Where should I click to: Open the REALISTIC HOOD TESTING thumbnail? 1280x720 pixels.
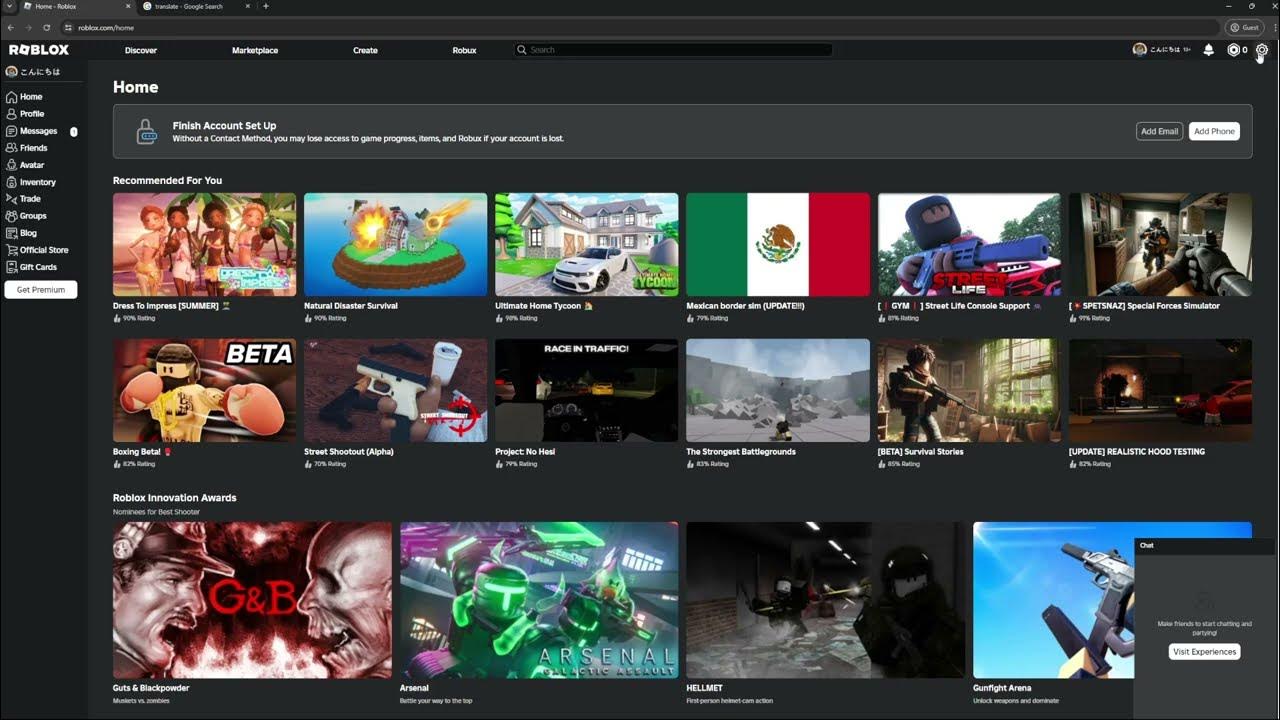1160,390
